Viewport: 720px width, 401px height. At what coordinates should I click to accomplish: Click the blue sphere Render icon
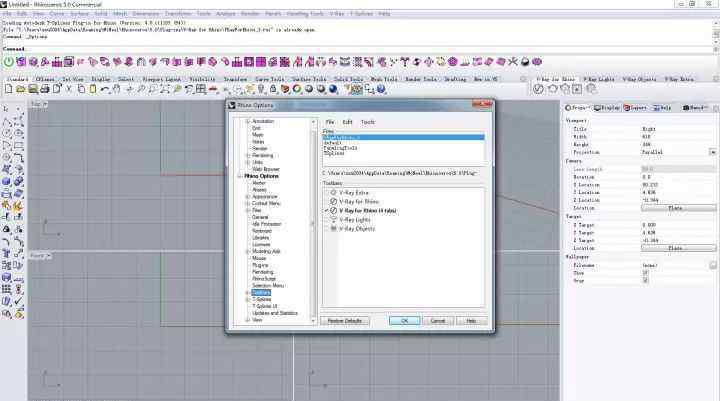(x=333, y=89)
